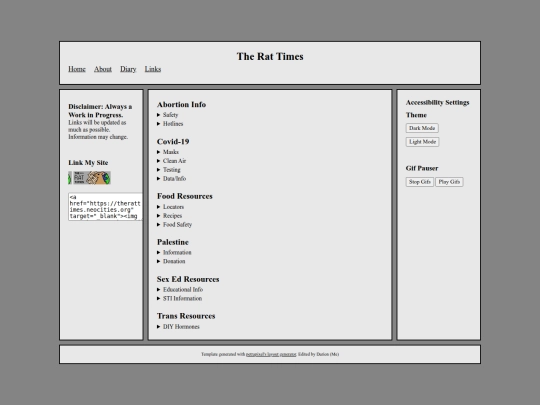Expand the DIY Hormones section
The width and height of the screenshot is (540, 405).
pyautogui.click(x=178, y=326)
